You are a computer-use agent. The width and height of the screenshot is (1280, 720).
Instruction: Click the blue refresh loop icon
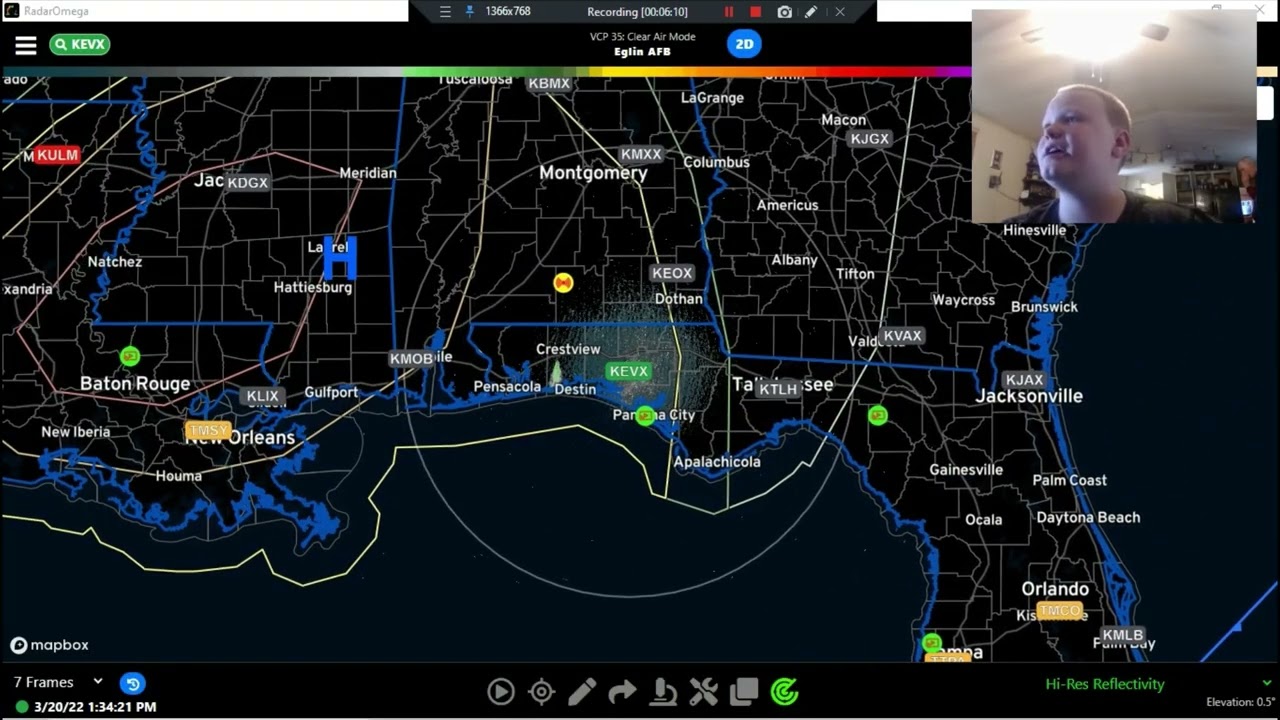[132, 684]
